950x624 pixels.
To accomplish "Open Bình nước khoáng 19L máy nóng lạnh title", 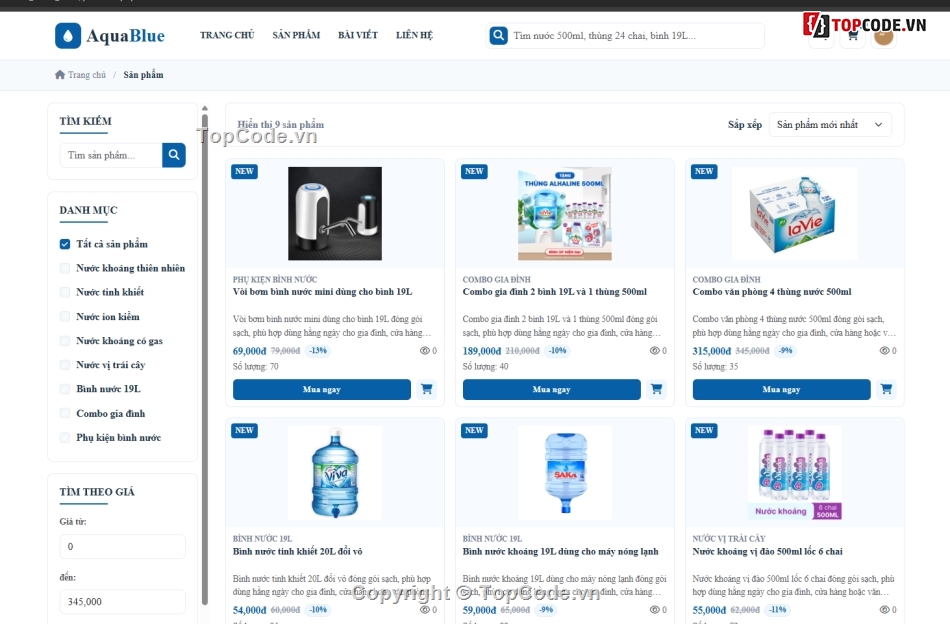I will [560, 551].
